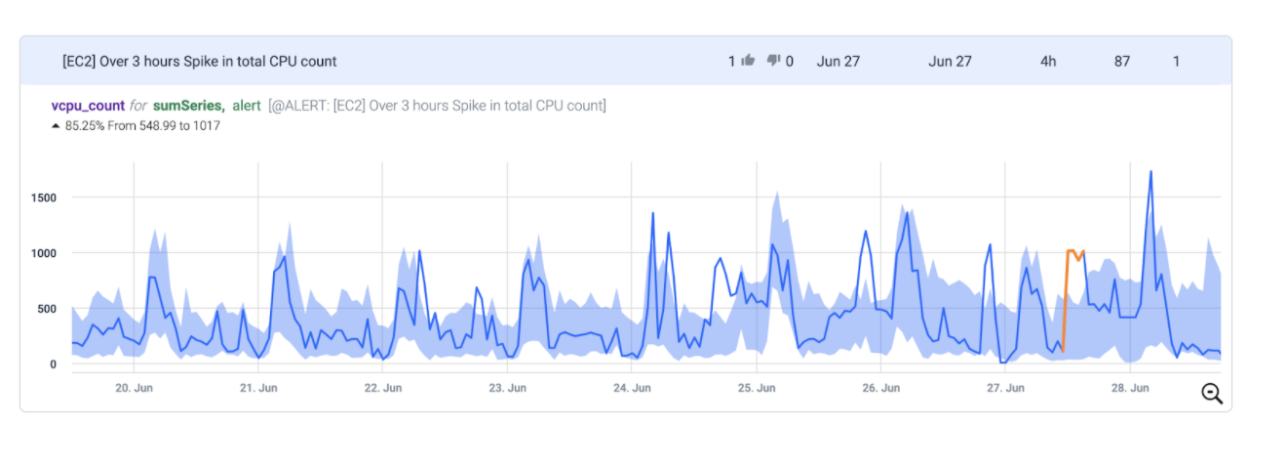Click the zoom magnifier icon on chart
Screen dimensions: 1262x462
click(x=1212, y=394)
